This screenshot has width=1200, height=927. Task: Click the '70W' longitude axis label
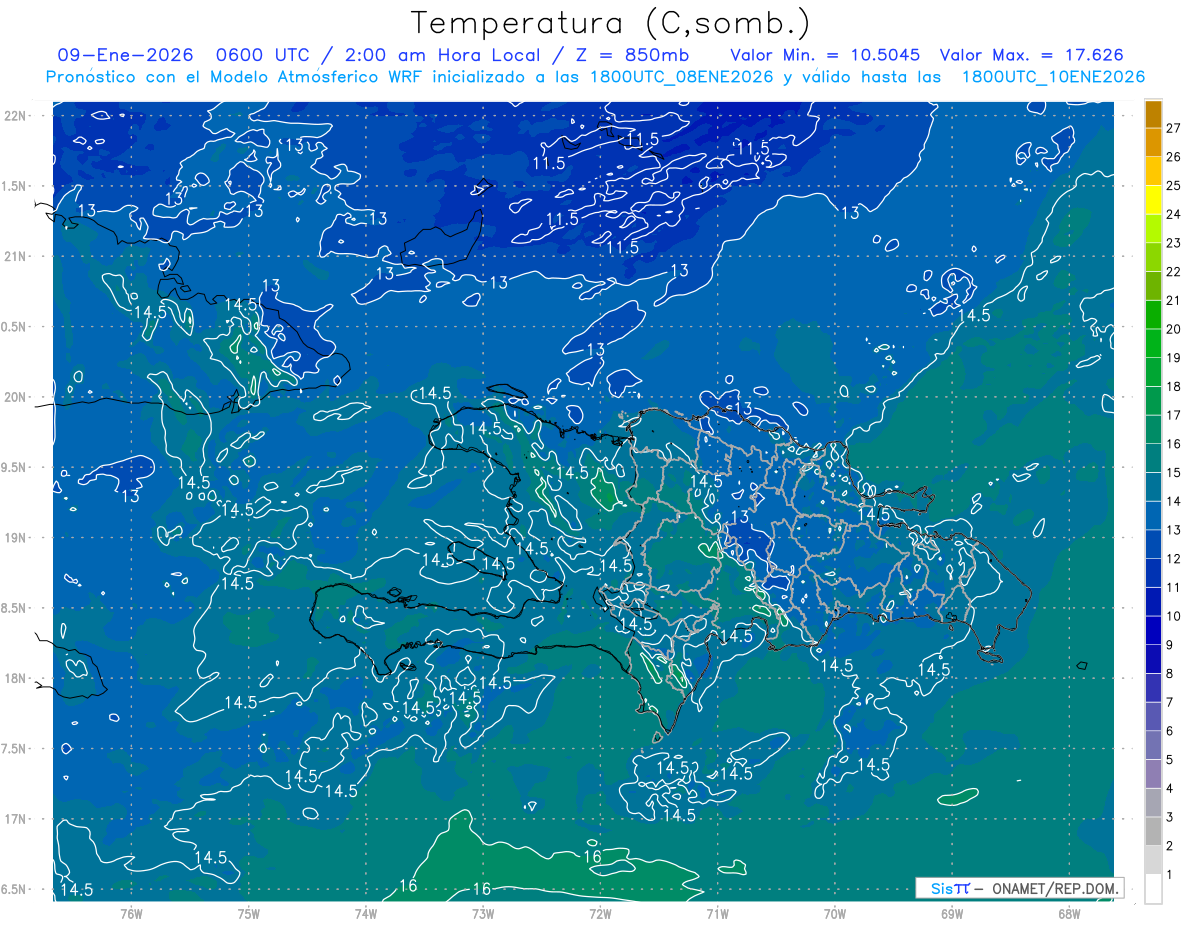tap(835, 914)
